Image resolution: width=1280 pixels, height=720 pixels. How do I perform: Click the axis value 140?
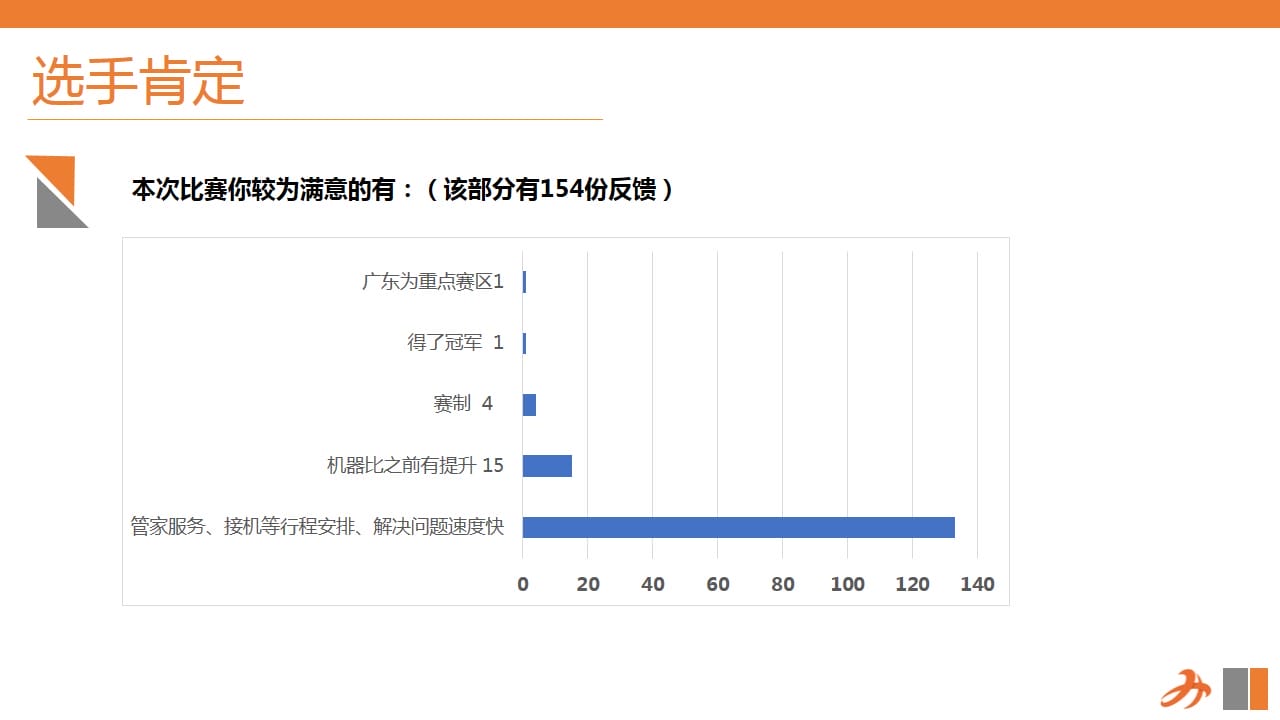click(x=978, y=584)
